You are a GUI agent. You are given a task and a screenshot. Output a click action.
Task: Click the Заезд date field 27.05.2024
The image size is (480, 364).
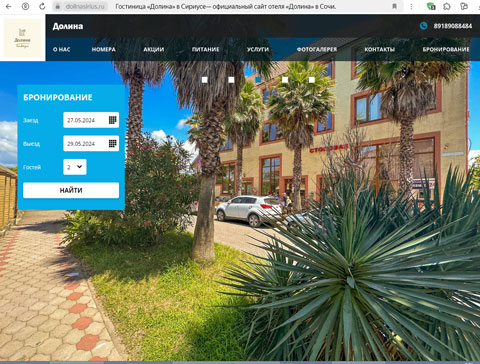click(91, 120)
